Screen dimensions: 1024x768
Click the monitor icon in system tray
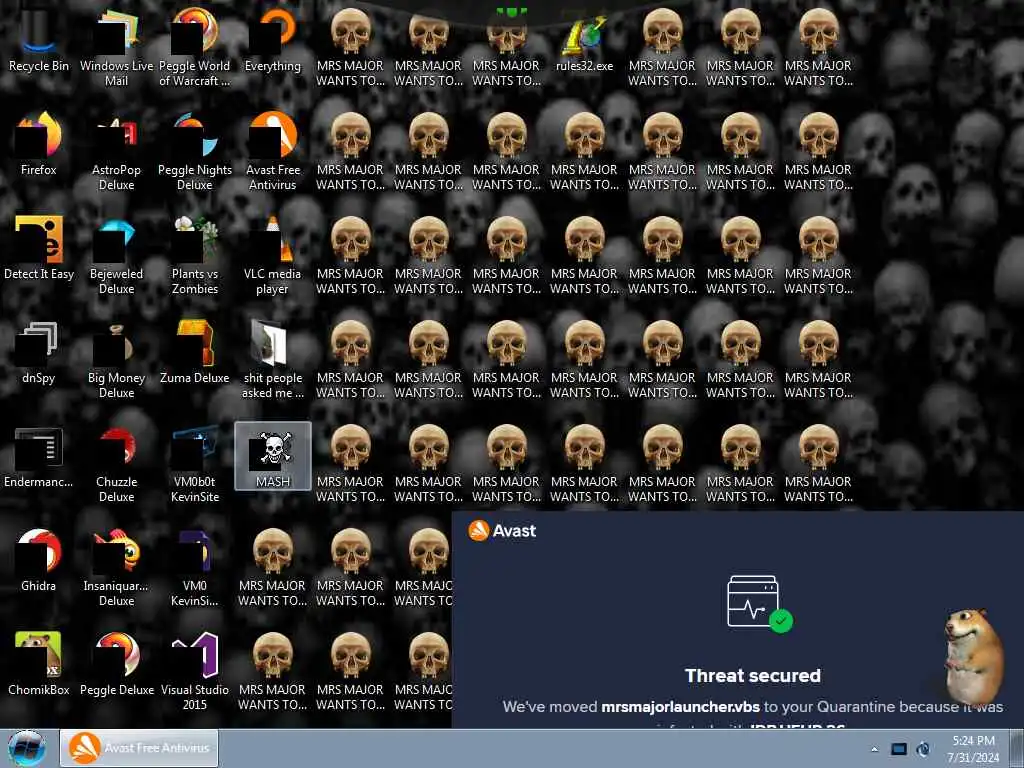click(x=899, y=749)
